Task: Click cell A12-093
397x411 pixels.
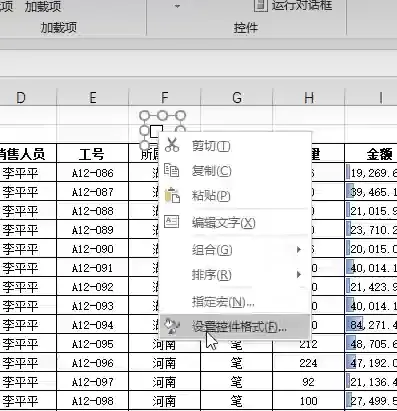Action: (x=93, y=306)
